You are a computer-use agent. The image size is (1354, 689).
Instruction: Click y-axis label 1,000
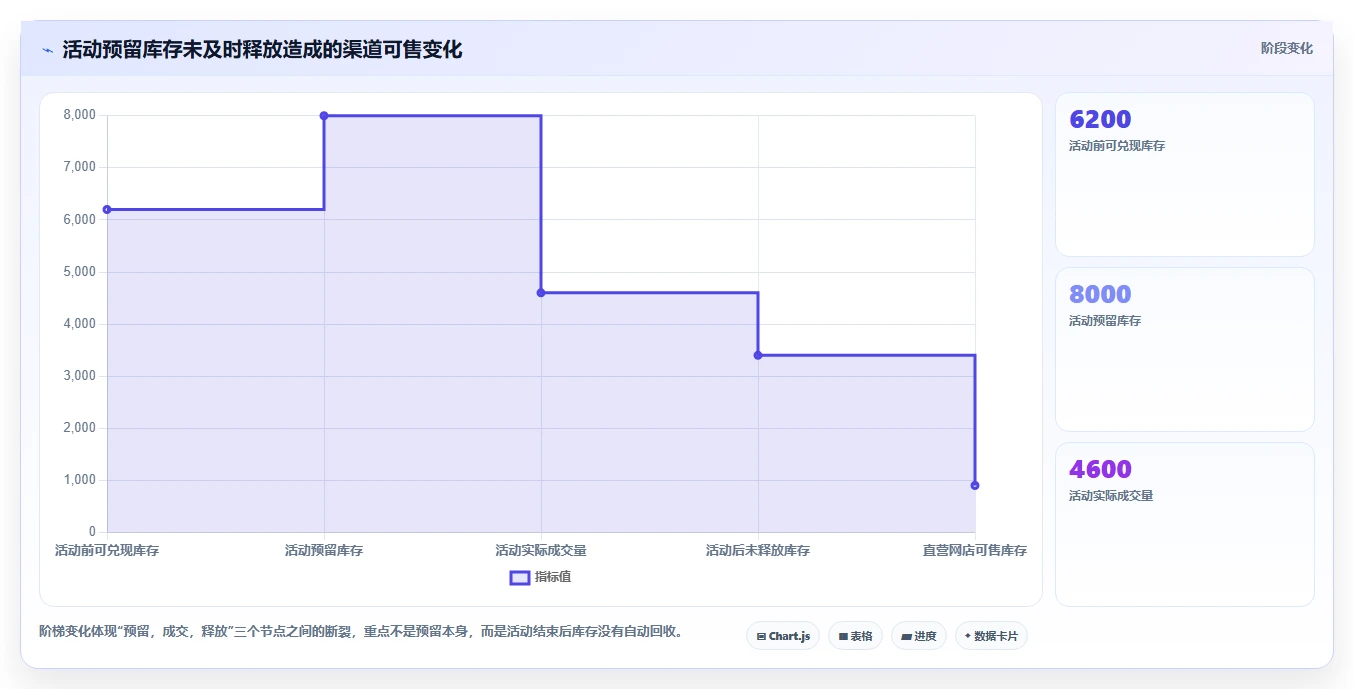(80, 480)
